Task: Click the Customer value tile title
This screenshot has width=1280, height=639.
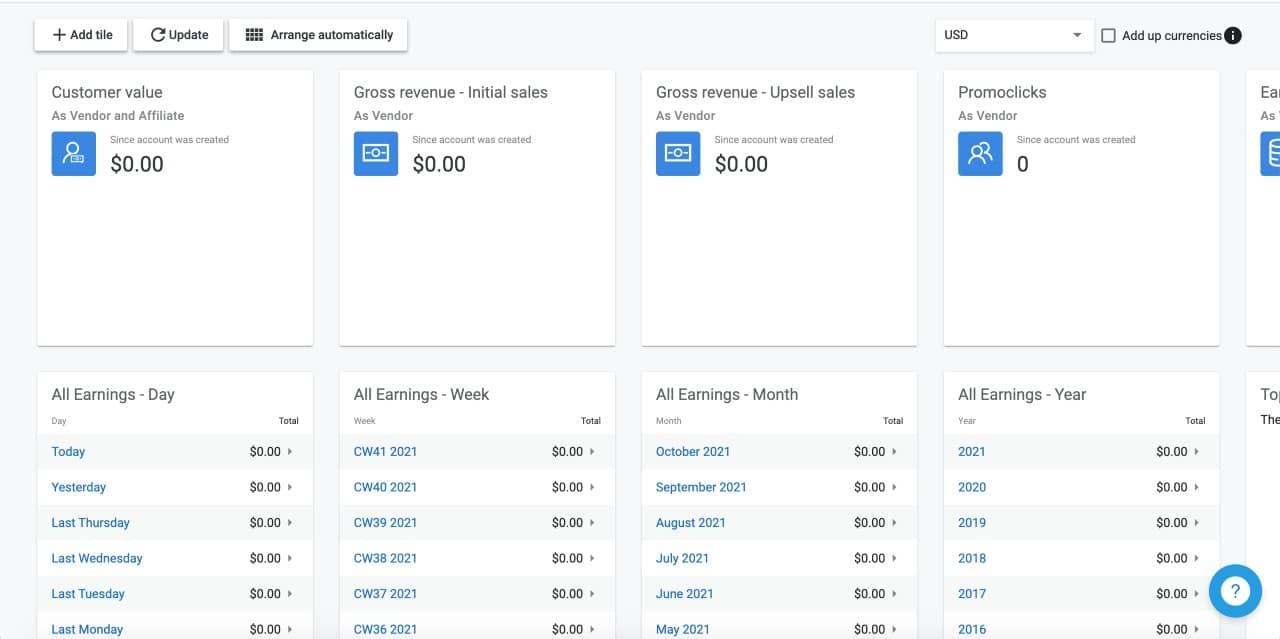Action: pyautogui.click(x=107, y=92)
